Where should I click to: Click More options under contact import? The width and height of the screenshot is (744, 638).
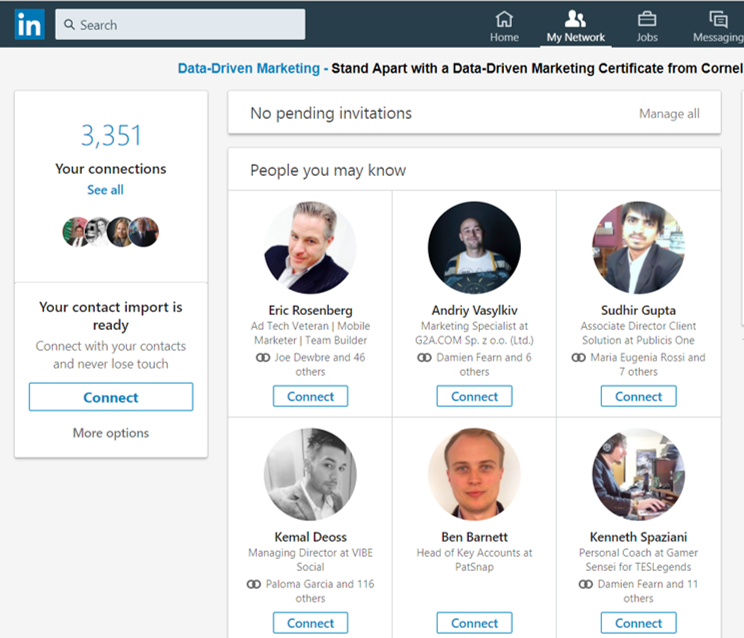coord(111,433)
